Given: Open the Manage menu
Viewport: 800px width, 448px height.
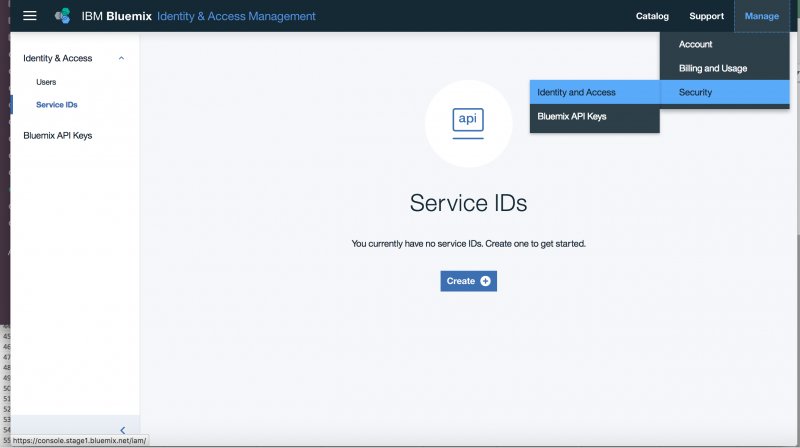Looking at the screenshot, I should click(762, 16).
